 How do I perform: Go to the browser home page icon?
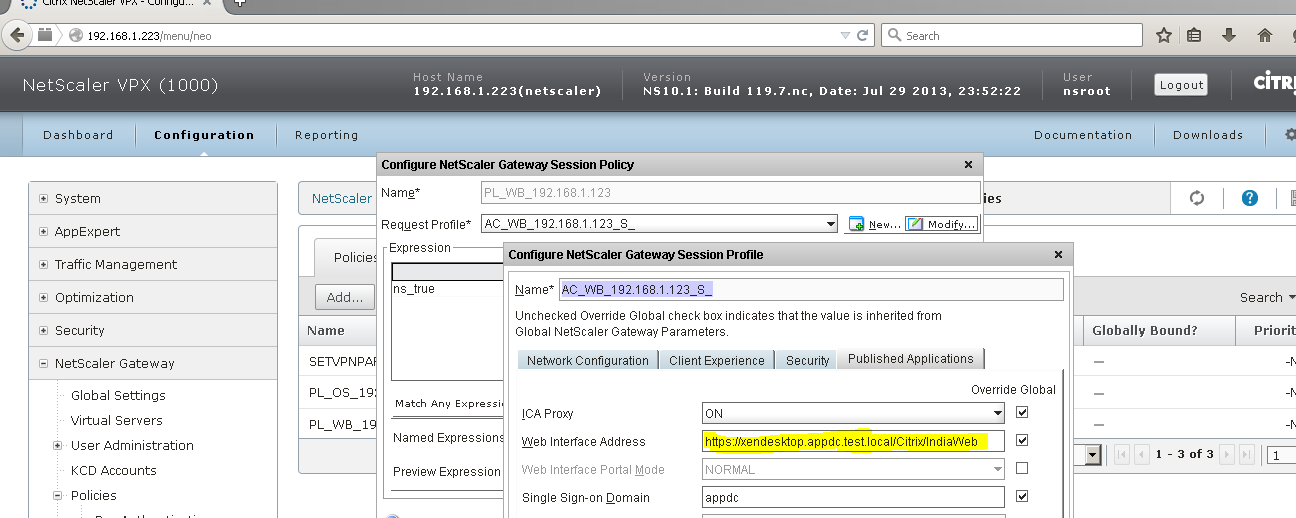(1265, 35)
